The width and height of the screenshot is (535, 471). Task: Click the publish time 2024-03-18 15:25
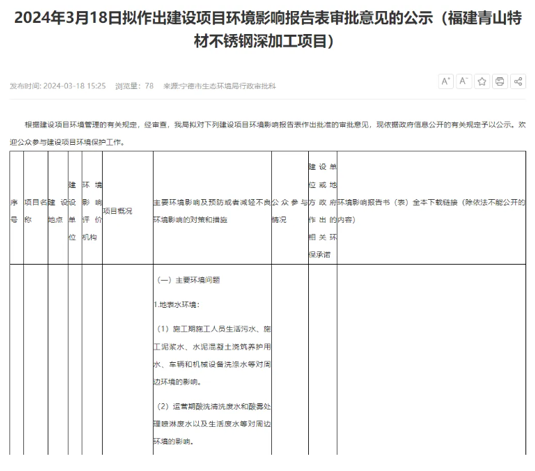pyautogui.click(x=58, y=86)
